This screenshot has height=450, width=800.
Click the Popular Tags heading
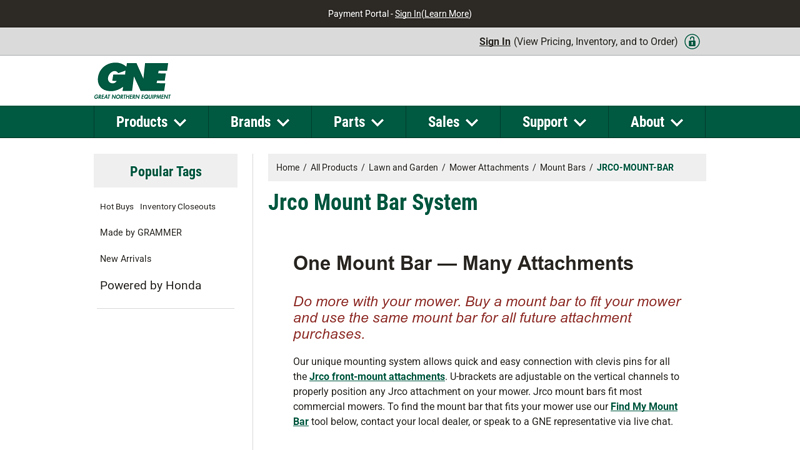pyautogui.click(x=166, y=171)
